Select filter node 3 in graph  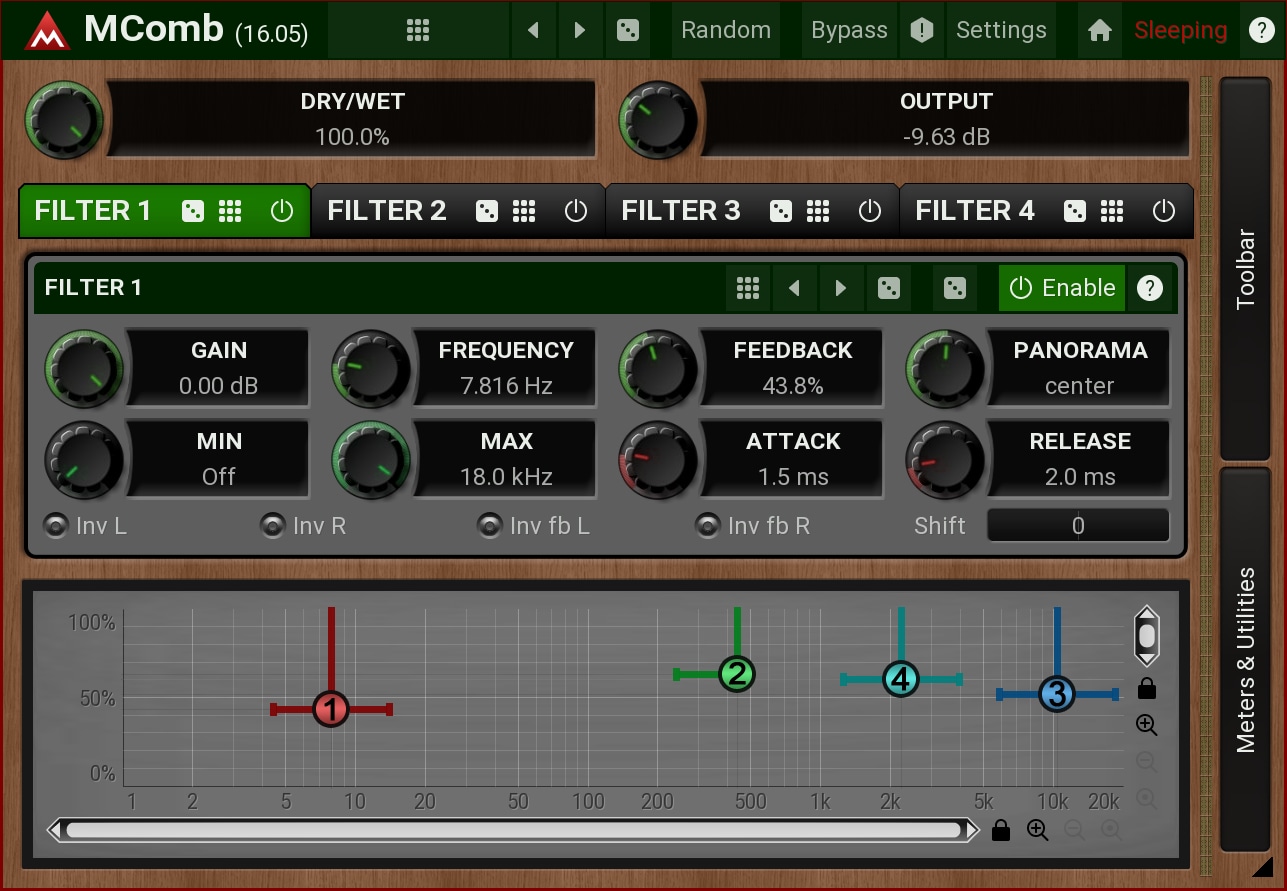click(x=1057, y=693)
